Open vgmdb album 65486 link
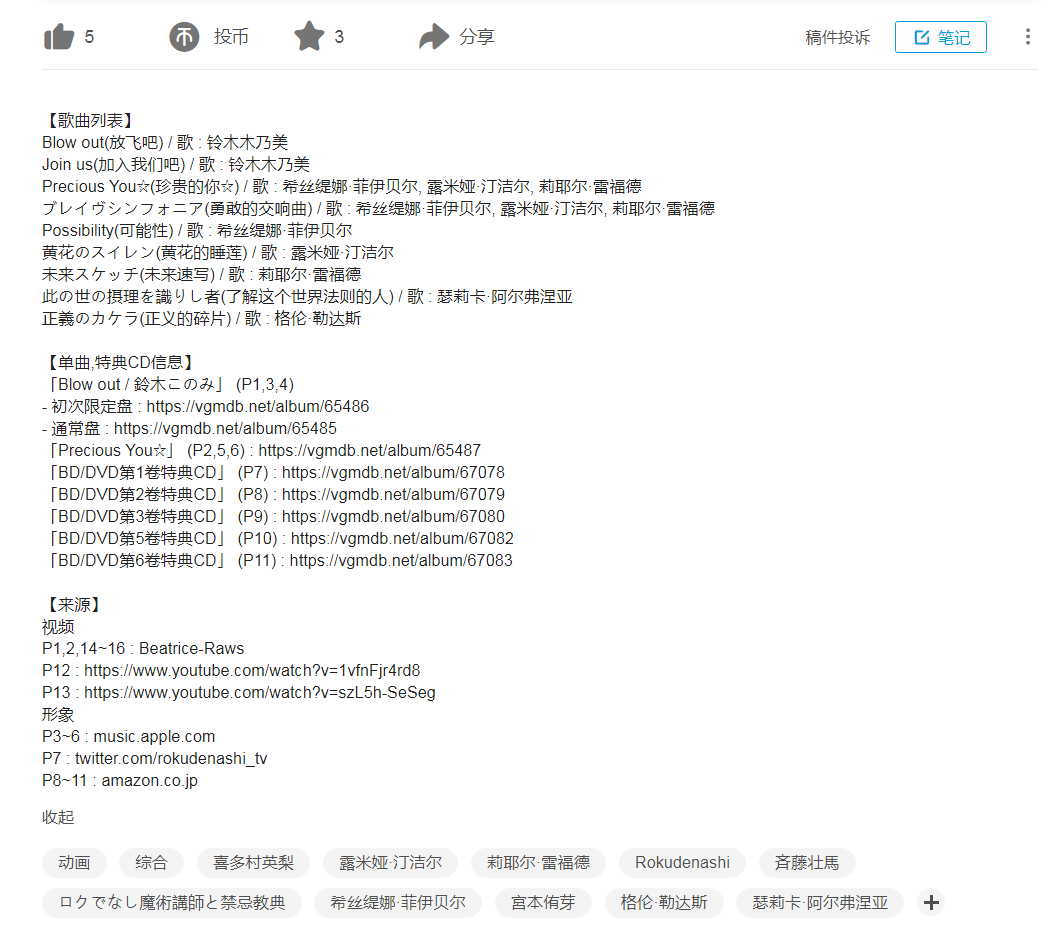The image size is (1056, 925). (x=258, y=406)
